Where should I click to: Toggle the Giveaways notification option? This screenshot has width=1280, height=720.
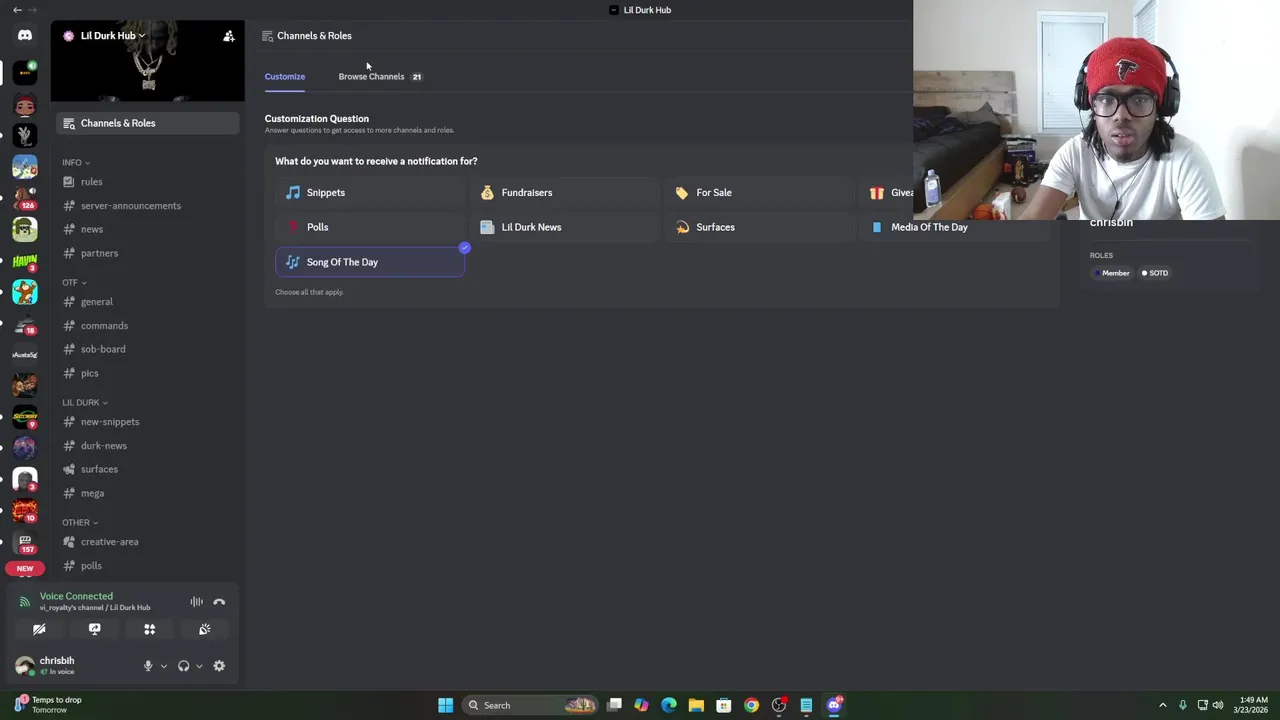click(x=888, y=192)
